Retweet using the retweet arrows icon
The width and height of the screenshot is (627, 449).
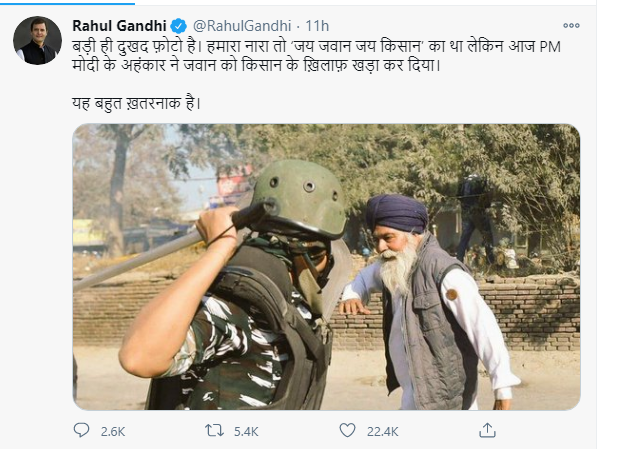click(x=213, y=430)
